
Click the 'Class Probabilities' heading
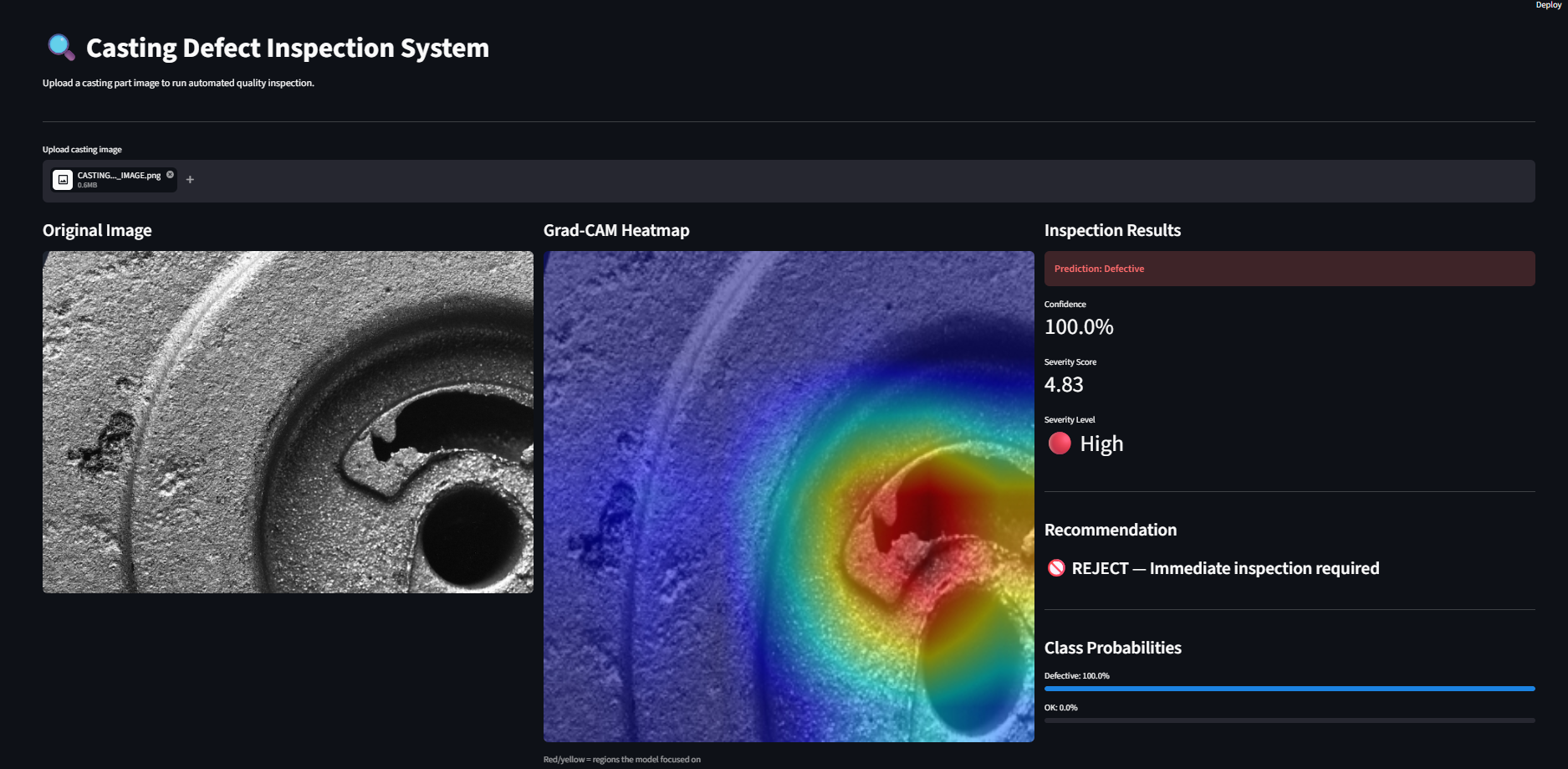tap(1113, 648)
